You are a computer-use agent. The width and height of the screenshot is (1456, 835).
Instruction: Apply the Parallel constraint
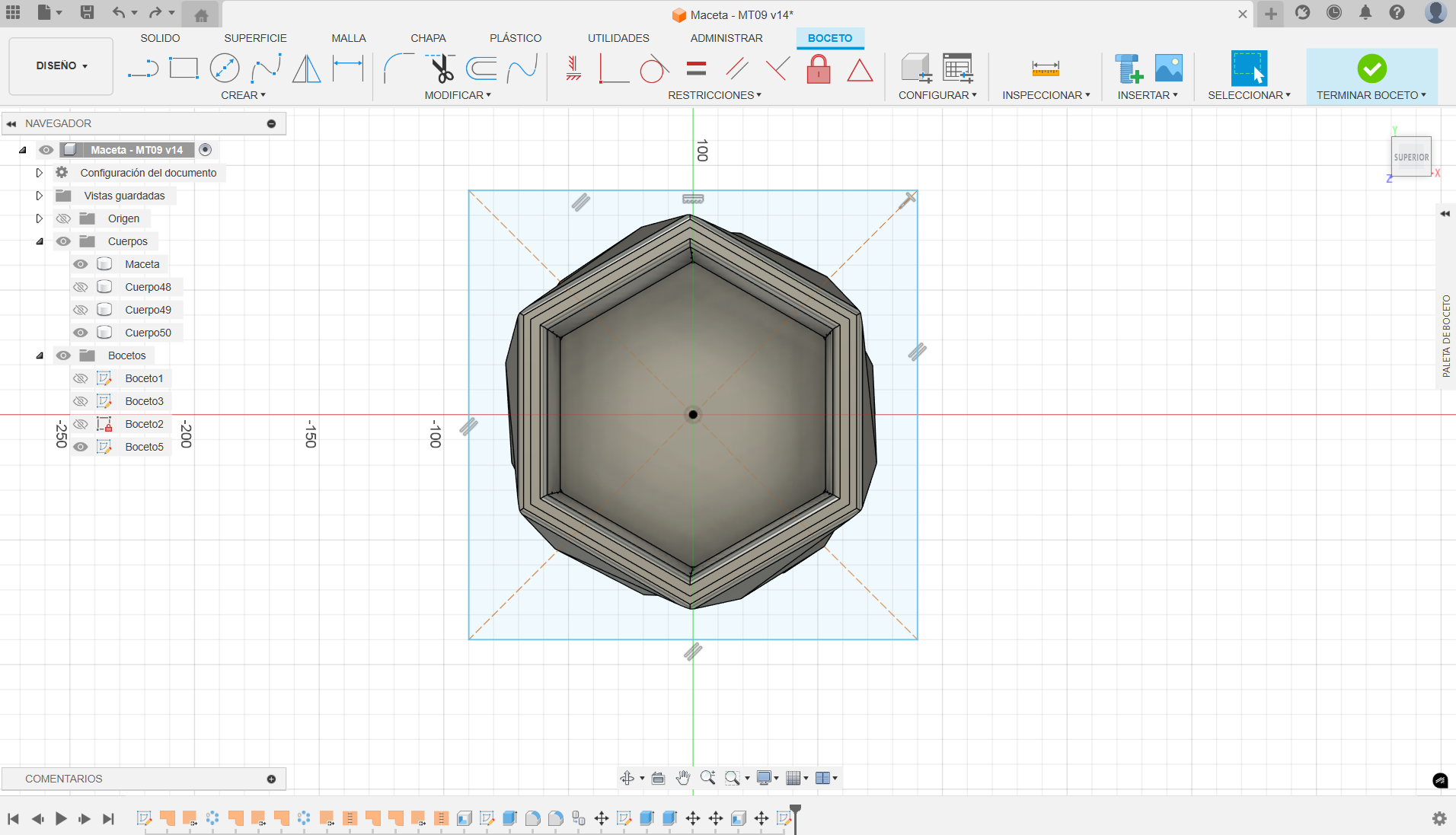[x=736, y=69]
